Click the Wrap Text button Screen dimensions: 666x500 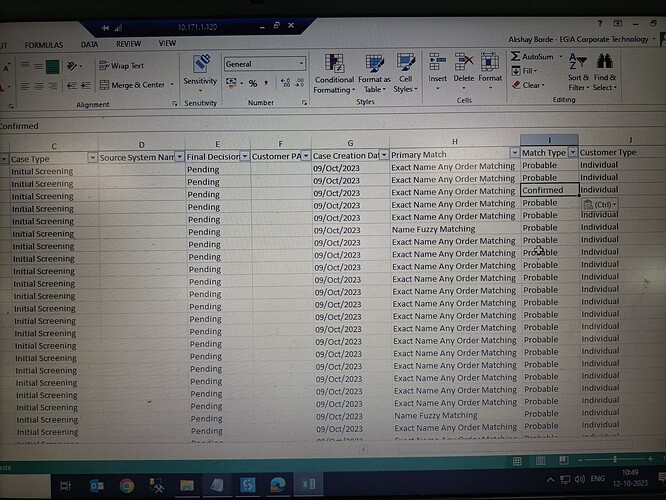click(x=121, y=66)
